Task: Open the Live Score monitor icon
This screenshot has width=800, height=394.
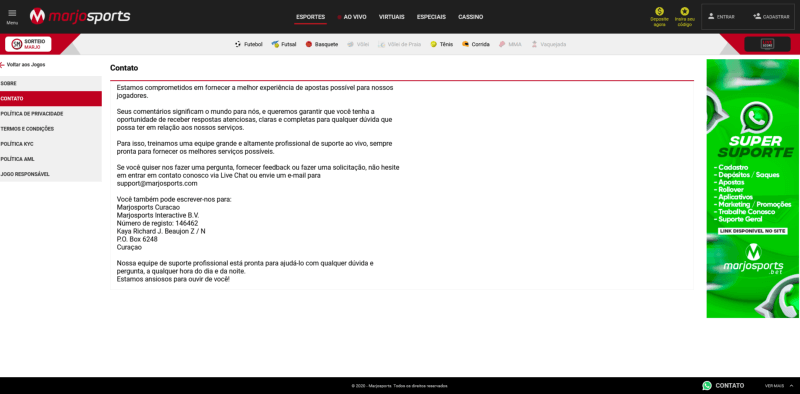Action: (x=767, y=44)
